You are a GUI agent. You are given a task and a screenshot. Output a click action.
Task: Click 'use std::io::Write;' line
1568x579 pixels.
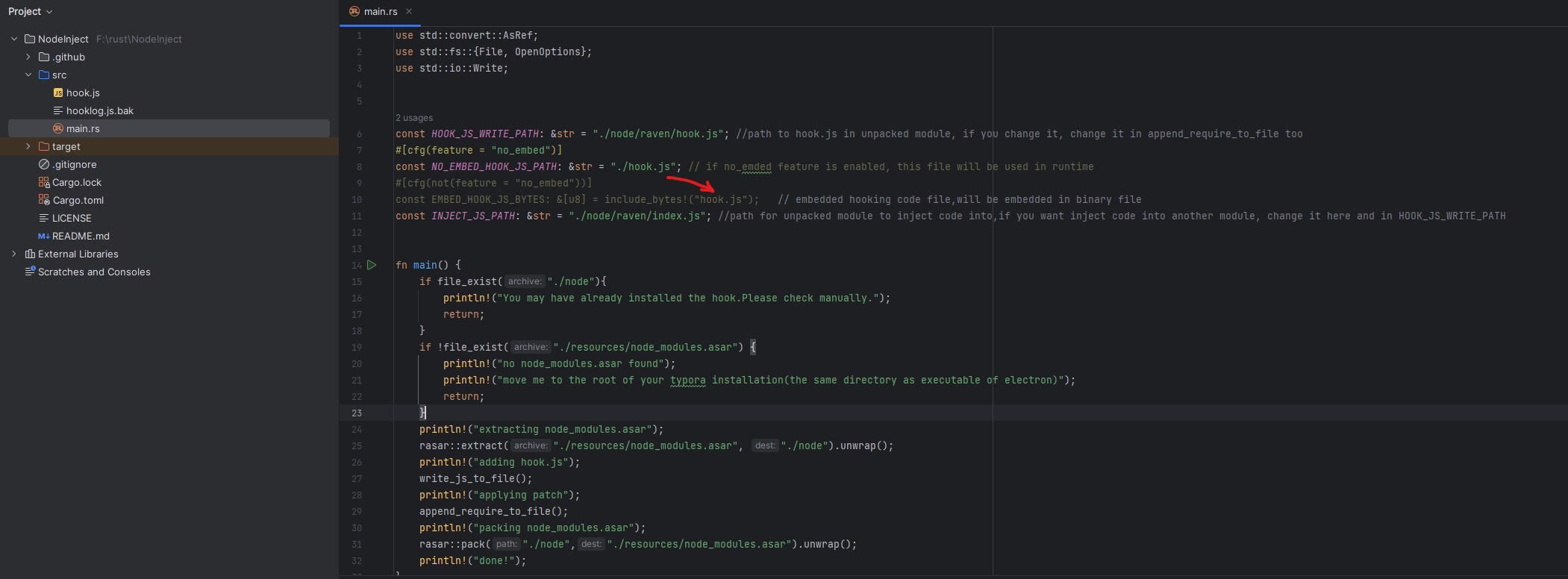(452, 69)
